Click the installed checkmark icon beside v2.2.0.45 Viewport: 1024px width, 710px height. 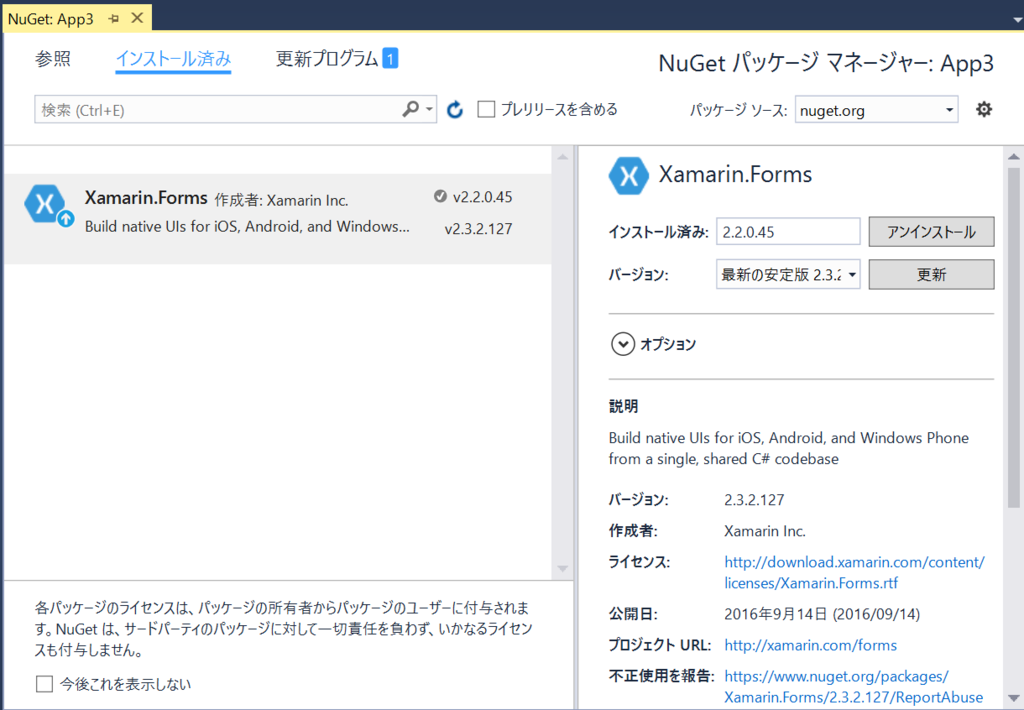pos(440,196)
